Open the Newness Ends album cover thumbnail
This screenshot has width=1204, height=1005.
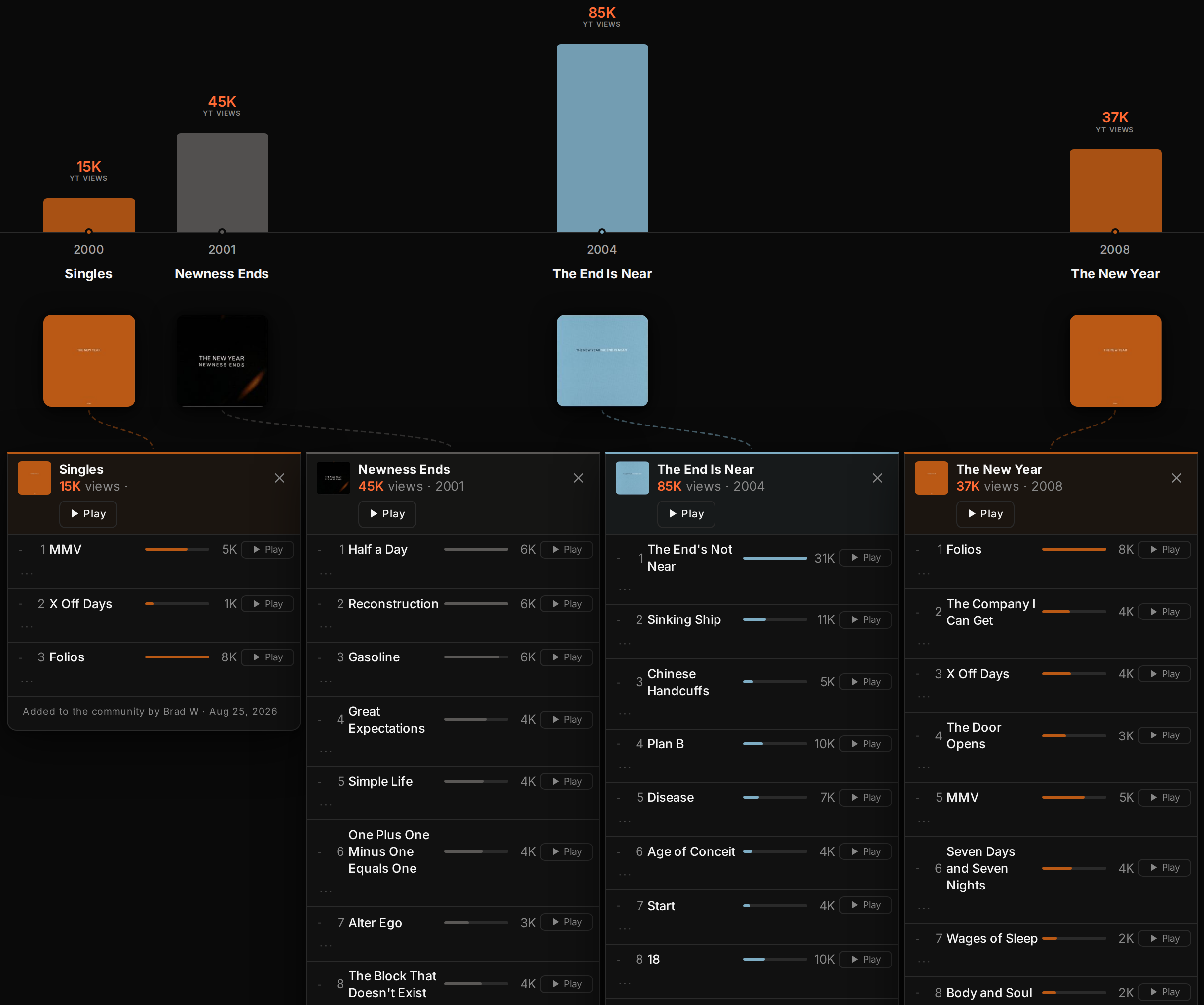222,361
